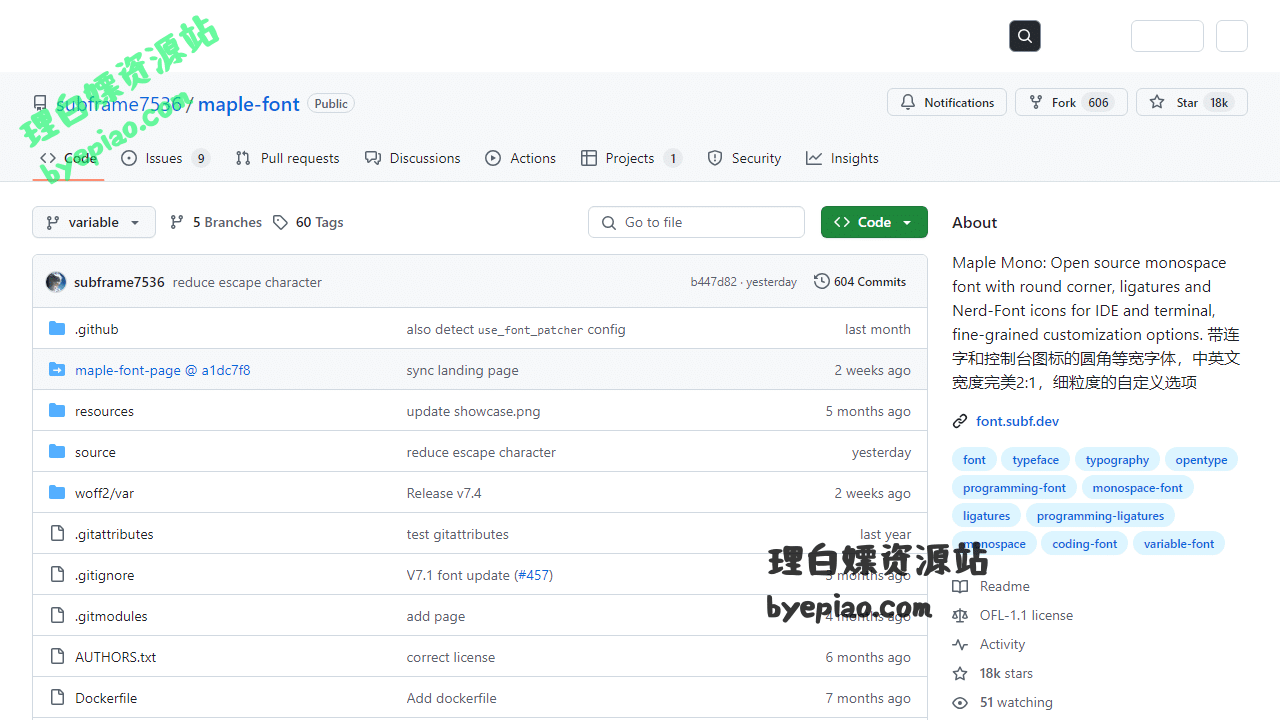Expand the variable branch dropdown
The height and width of the screenshot is (720, 1280).
[94, 222]
